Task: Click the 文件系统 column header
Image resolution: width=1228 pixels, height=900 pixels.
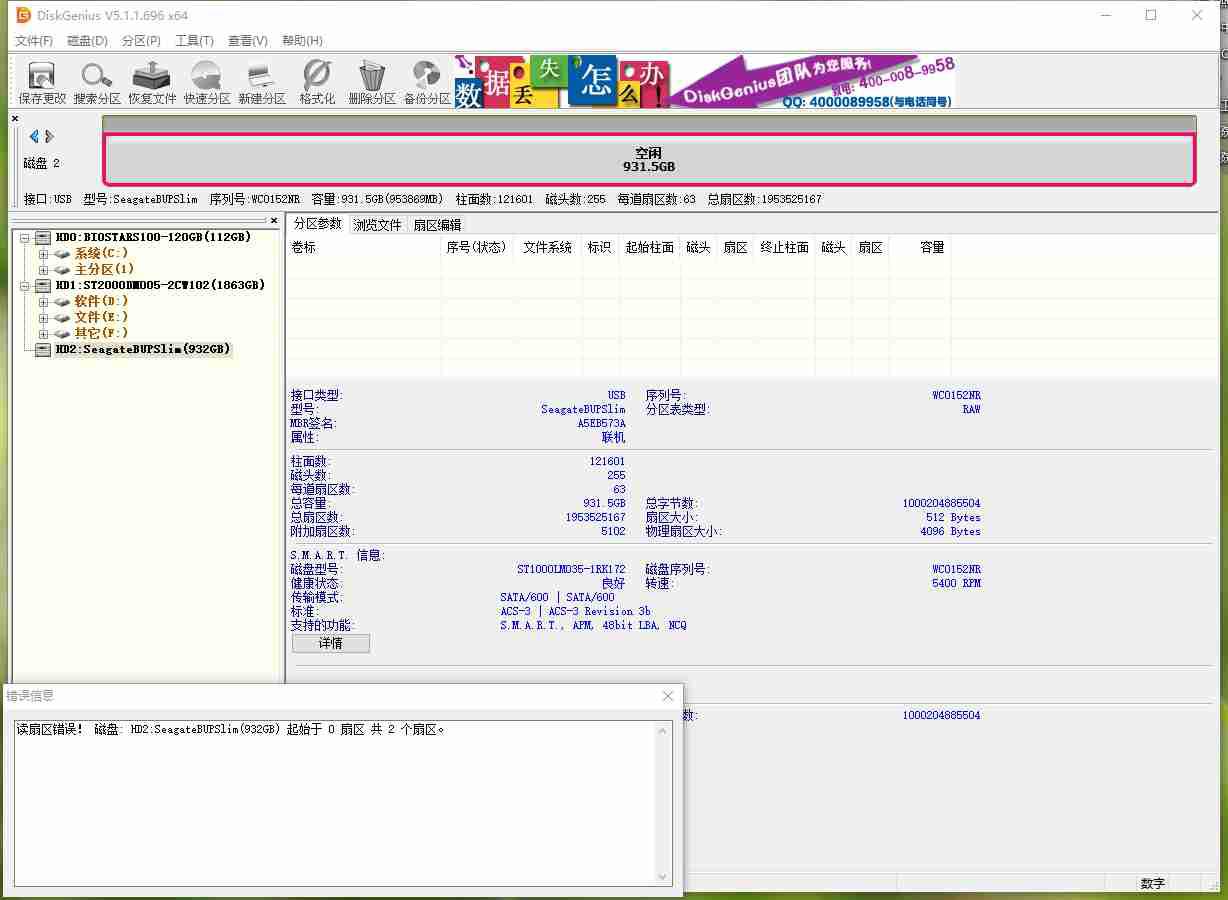Action: pos(548,247)
